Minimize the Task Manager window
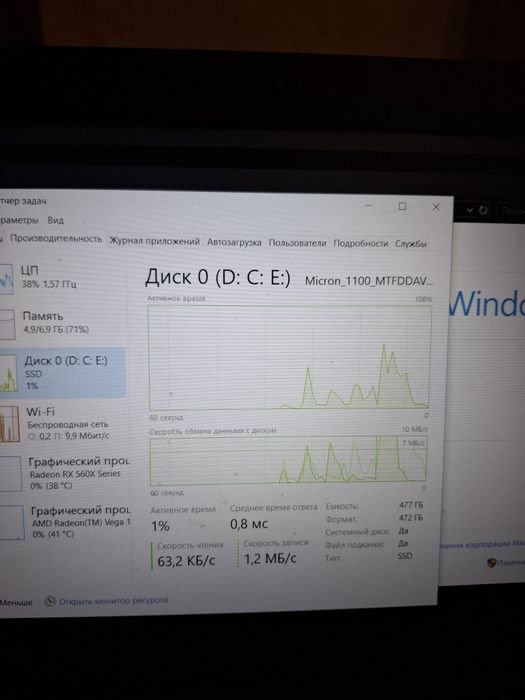 tap(368, 205)
